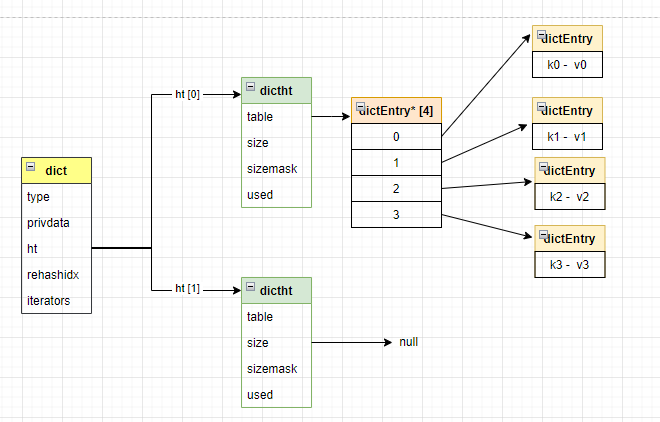This screenshot has width=660, height=422.
Task: Collapse the yellow dict container
Action: click(30, 171)
